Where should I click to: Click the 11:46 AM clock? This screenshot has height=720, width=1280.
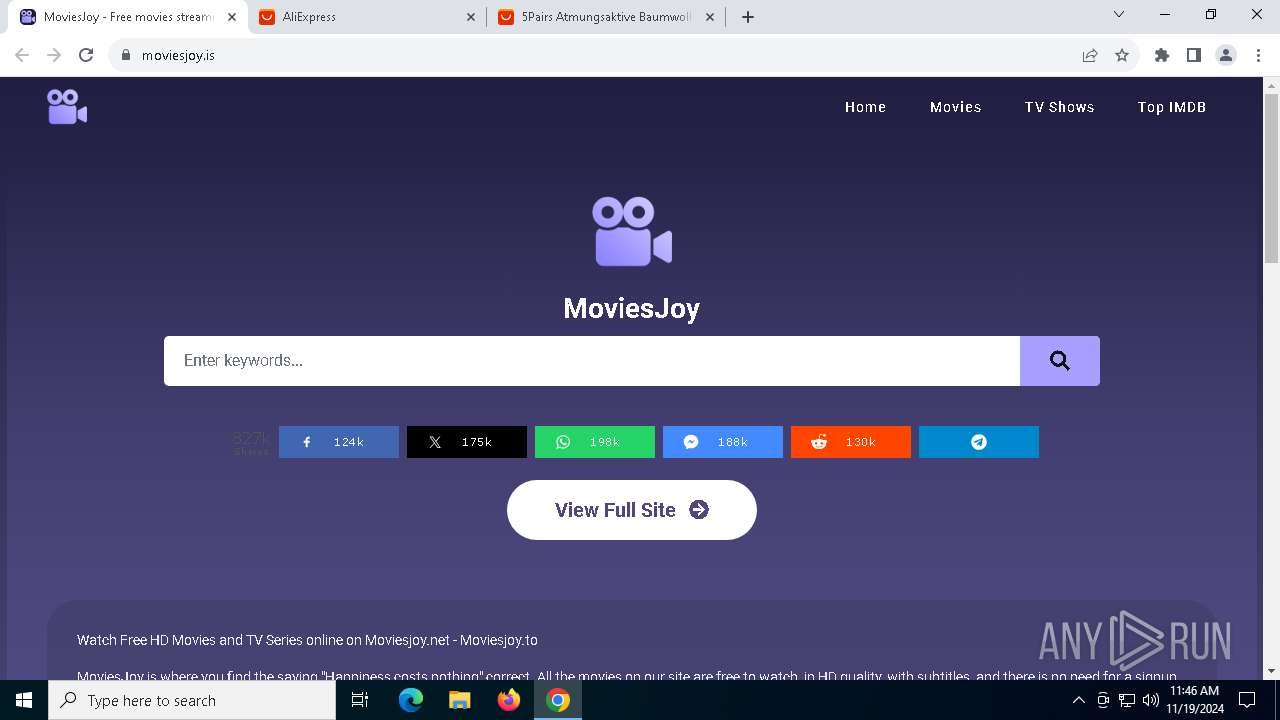[x=1194, y=691]
